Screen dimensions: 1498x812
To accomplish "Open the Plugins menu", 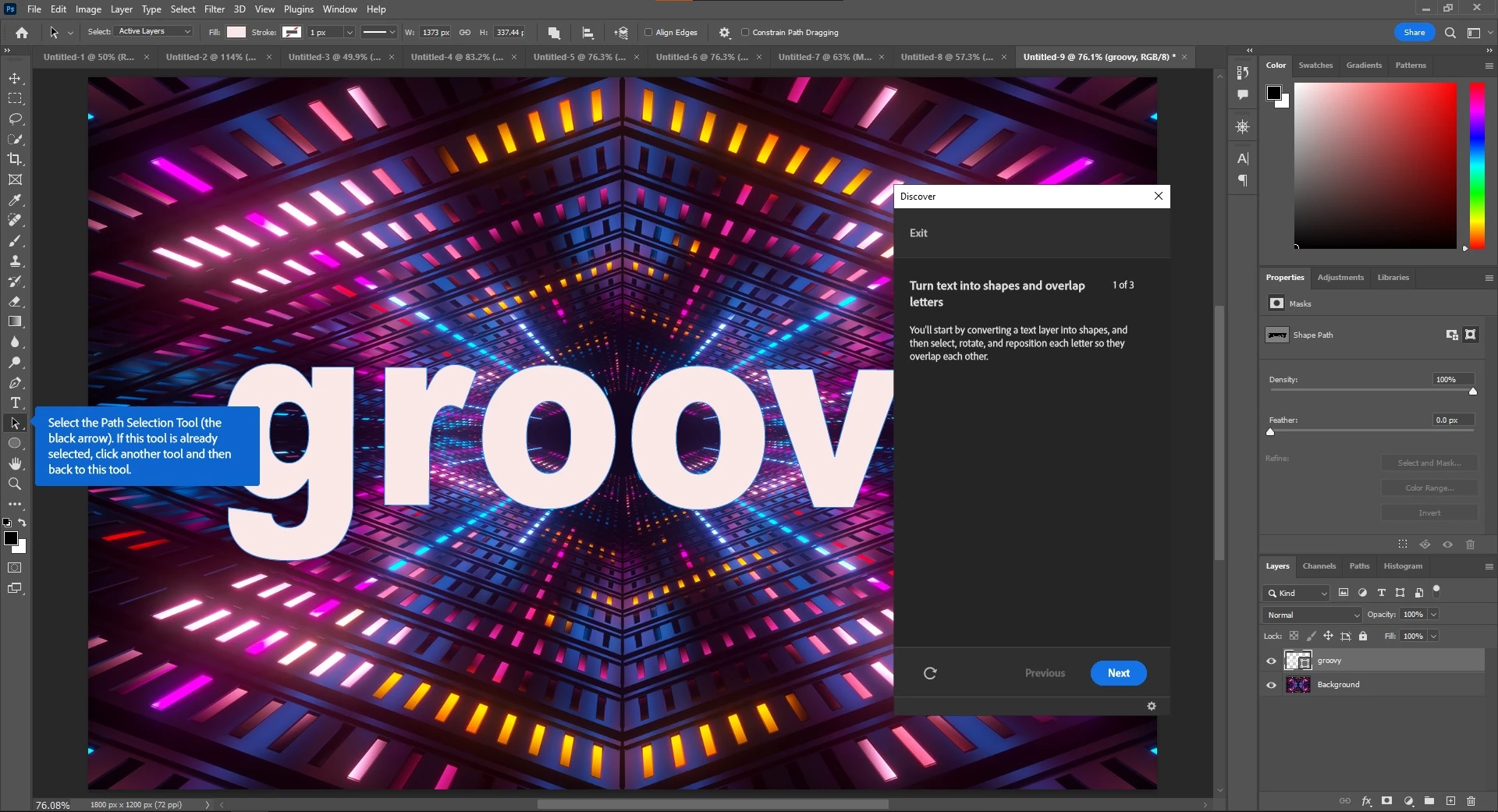I will 299,9.
